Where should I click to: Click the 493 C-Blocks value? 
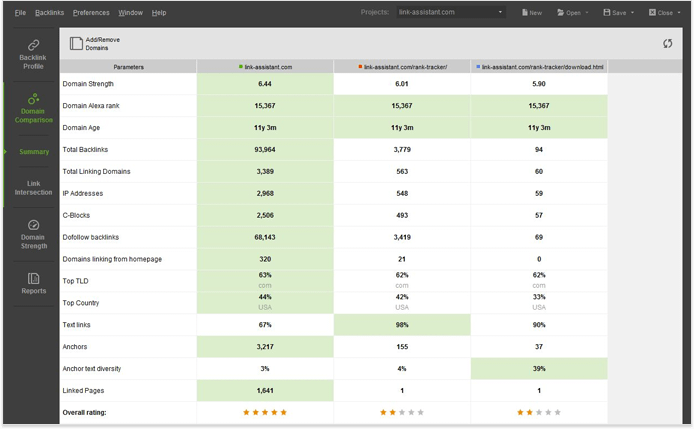pyautogui.click(x=402, y=215)
